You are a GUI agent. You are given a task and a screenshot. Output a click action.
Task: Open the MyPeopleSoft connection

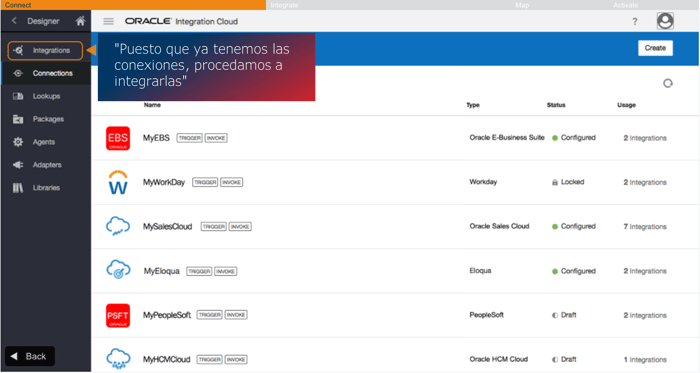pyautogui.click(x=167, y=315)
